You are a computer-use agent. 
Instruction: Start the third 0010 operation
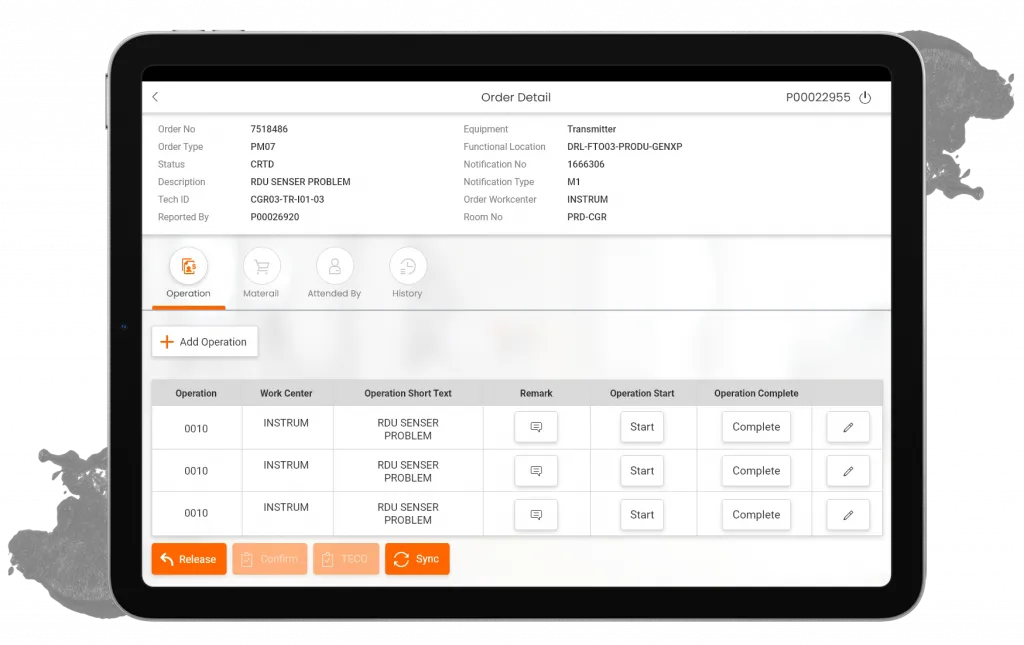click(x=642, y=514)
